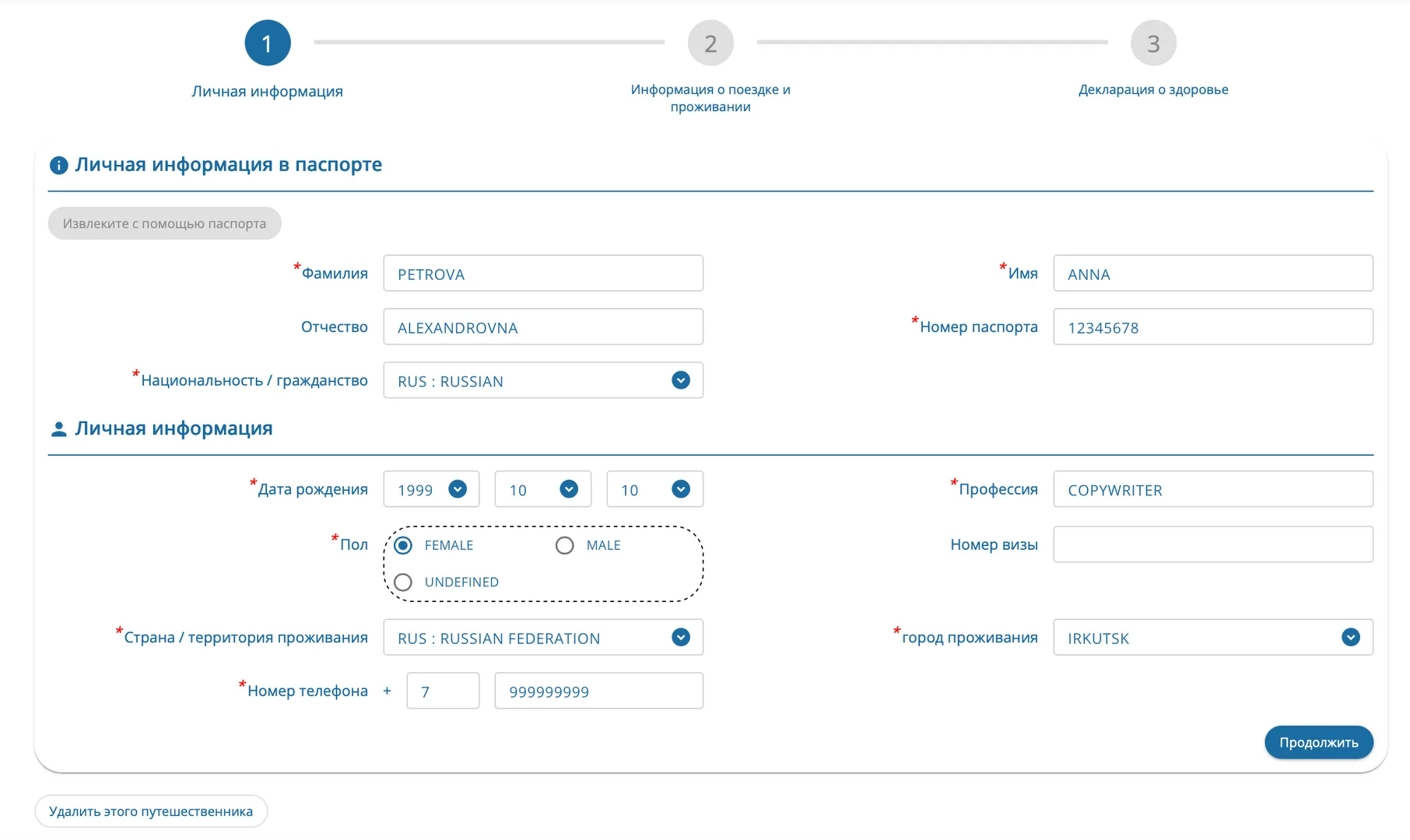
Task: Choose the UNDEFINED gender option
Action: pos(403,582)
